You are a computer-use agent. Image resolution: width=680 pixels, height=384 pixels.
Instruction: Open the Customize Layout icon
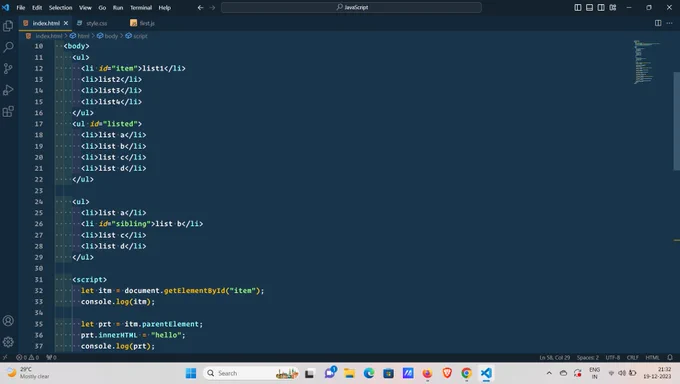pos(613,7)
